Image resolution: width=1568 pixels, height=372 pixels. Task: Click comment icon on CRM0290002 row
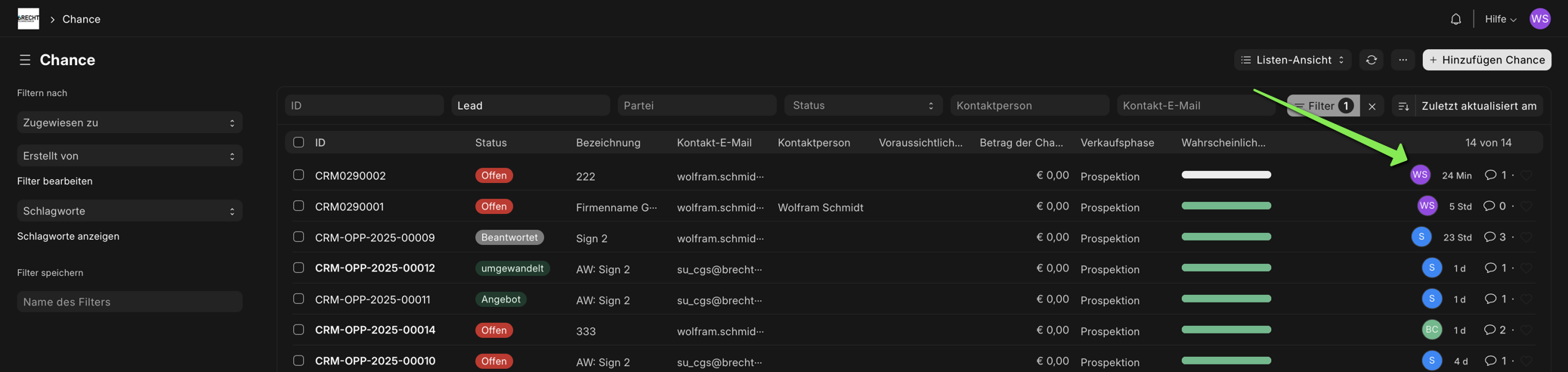click(1489, 175)
